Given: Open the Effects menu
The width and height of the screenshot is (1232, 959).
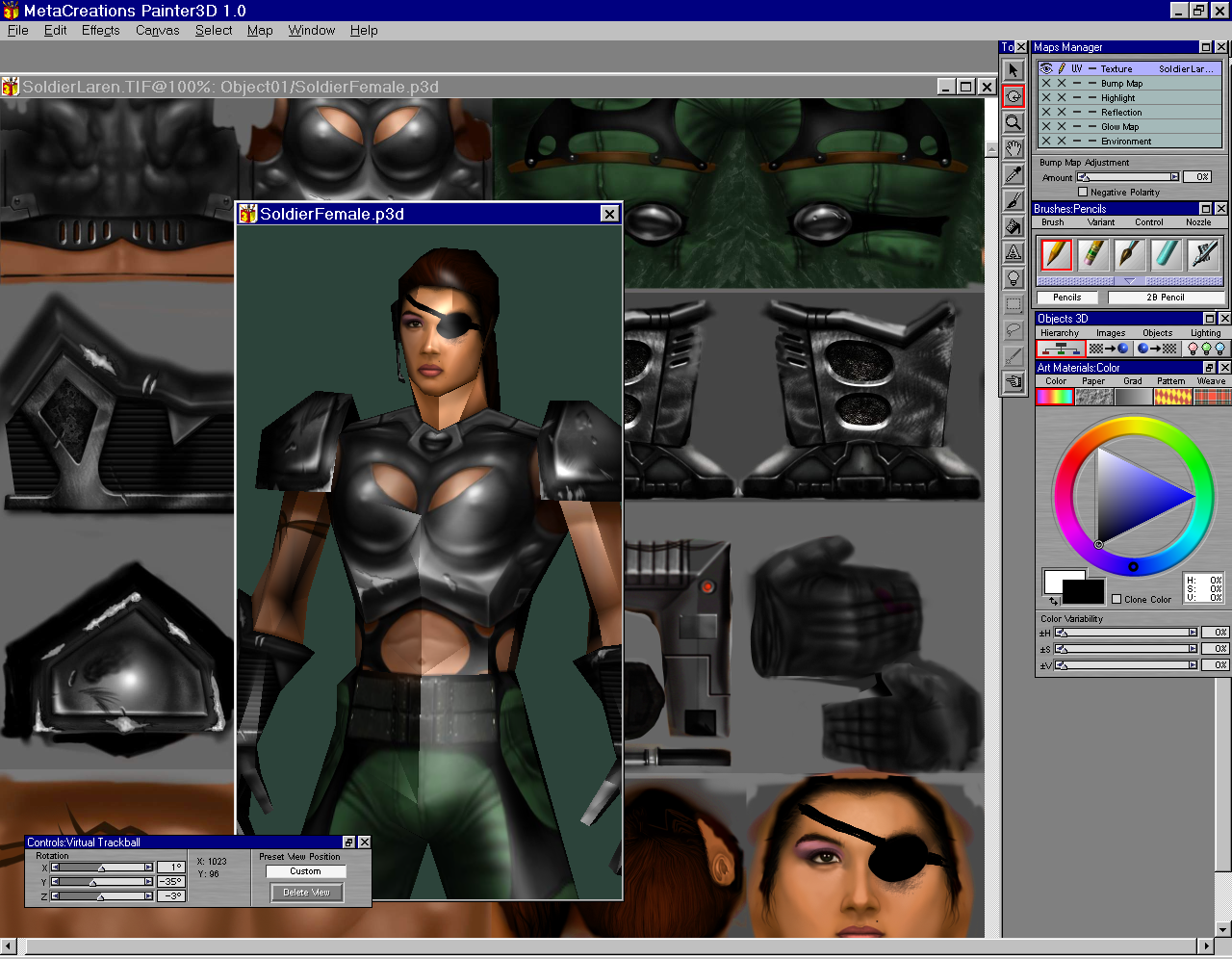Looking at the screenshot, I should [100, 30].
